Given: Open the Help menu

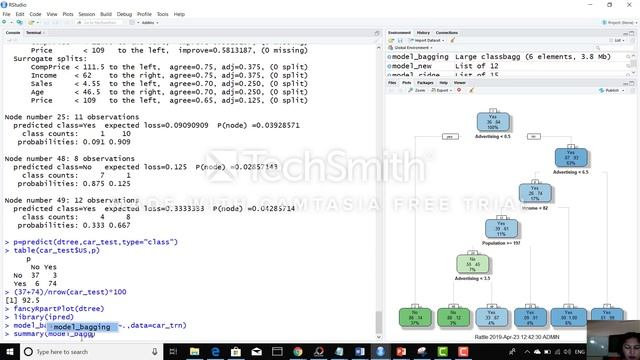Looking at the screenshot, I should [179, 14].
